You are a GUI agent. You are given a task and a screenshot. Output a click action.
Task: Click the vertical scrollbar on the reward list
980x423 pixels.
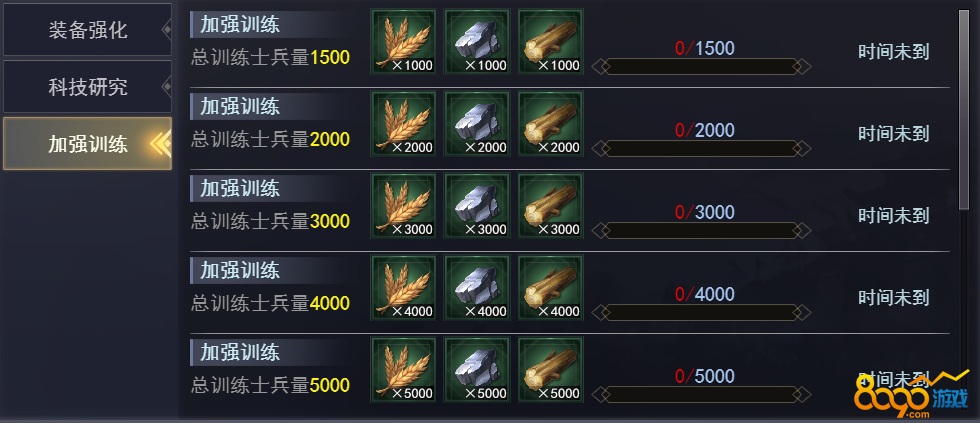(963, 109)
